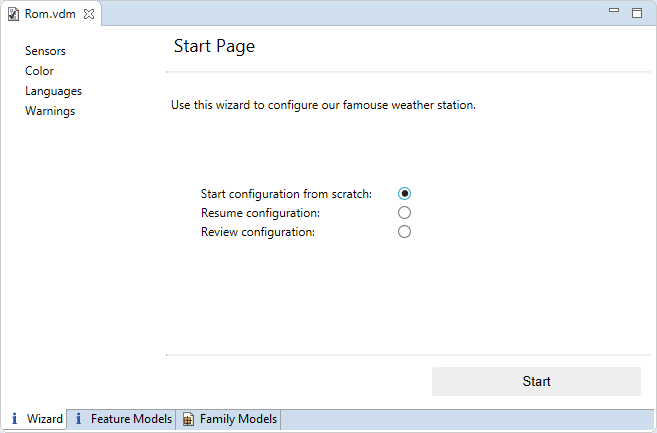Viewport: 657px width, 433px height.
Task: Select Start configuration from scratch radio button
Action: [405, 194]
